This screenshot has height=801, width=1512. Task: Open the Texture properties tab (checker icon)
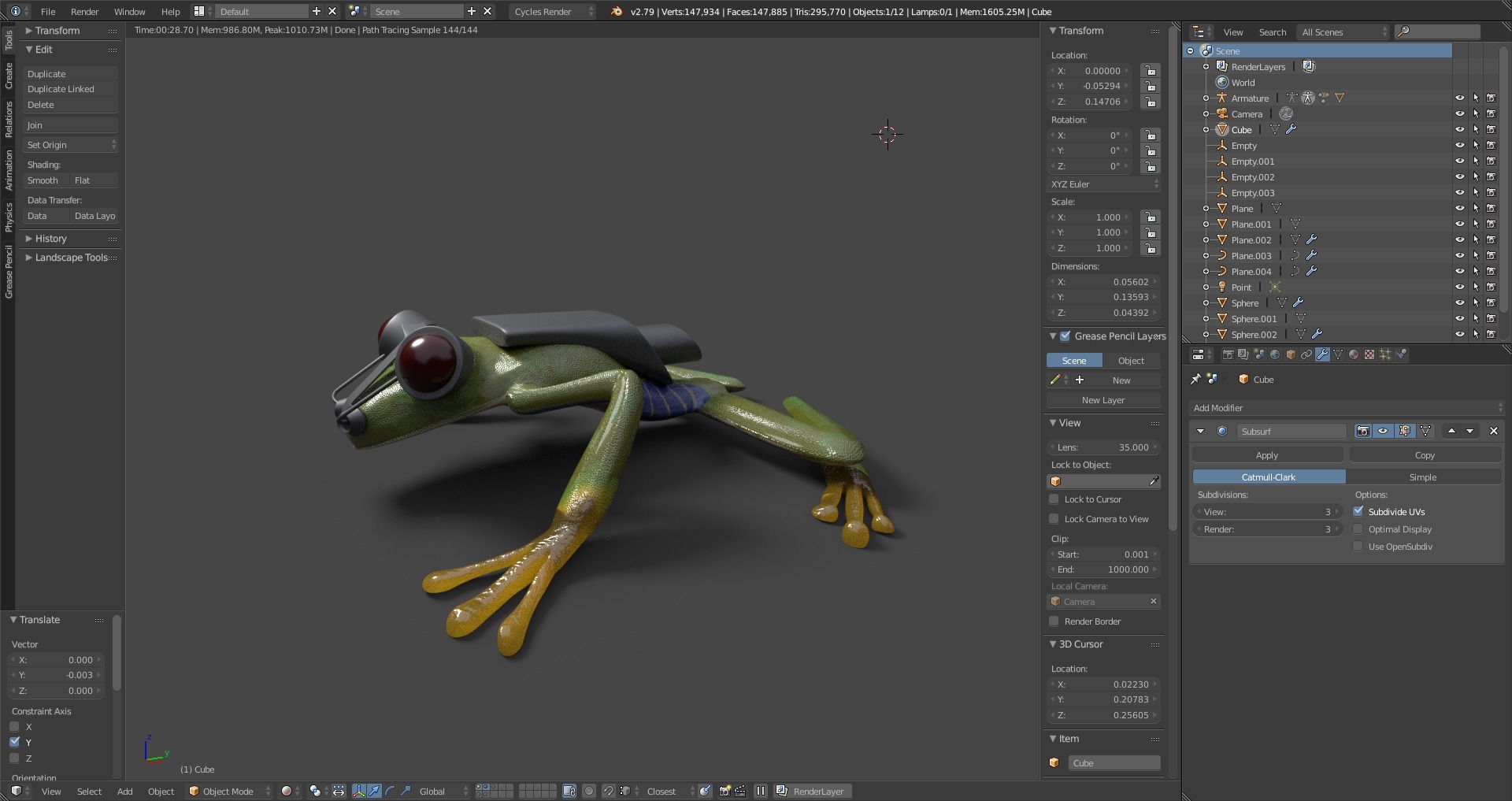click(x=1369, y=354)
